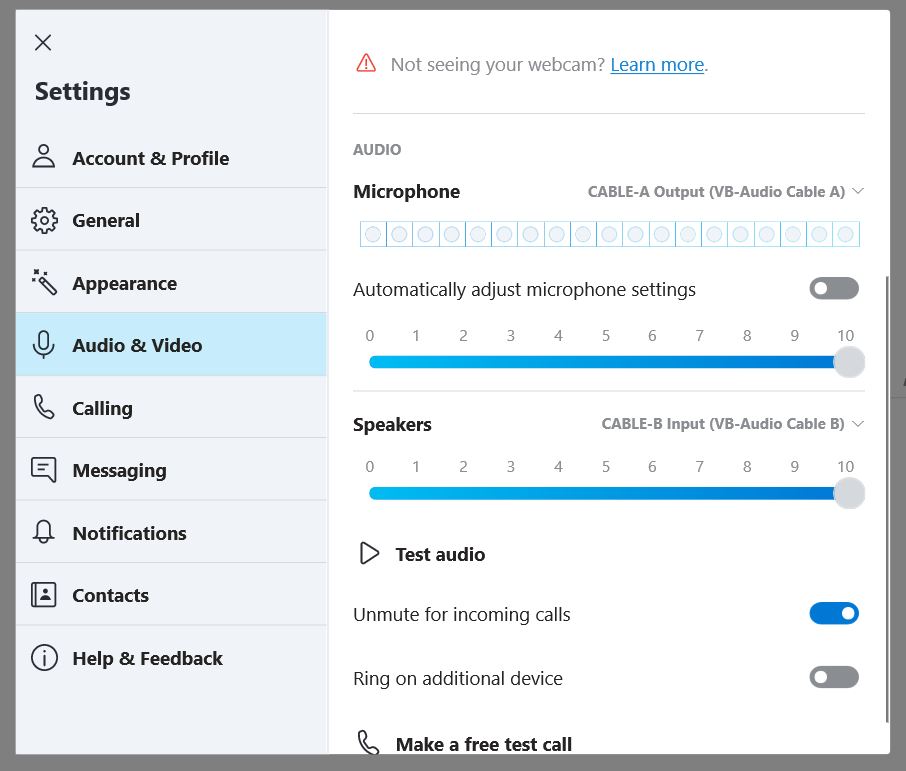Select the Audio & Video settings tab

point(135,344)
